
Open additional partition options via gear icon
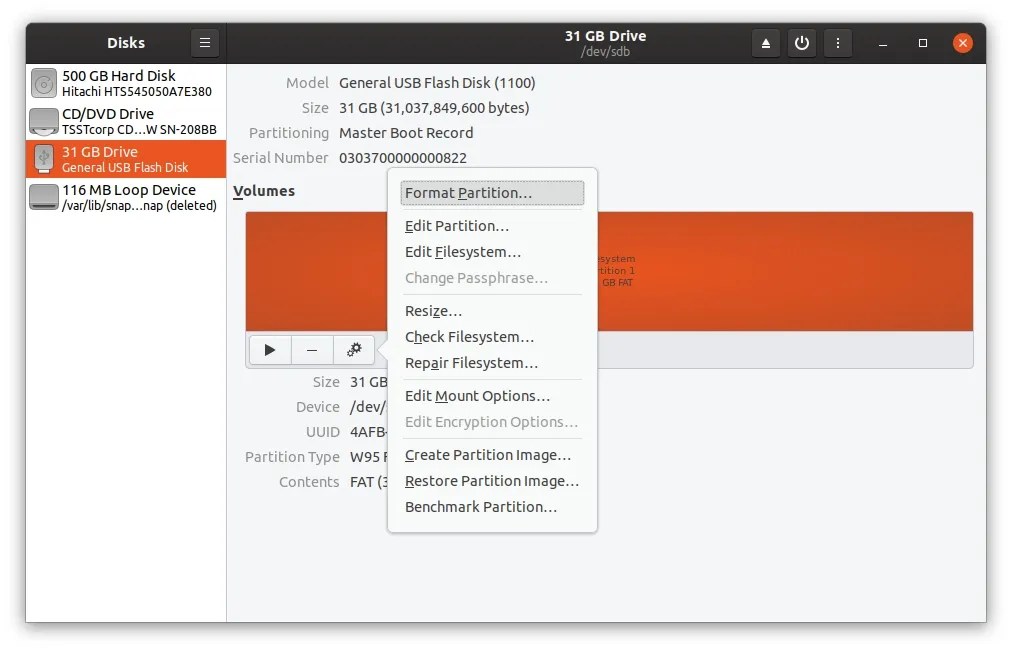[x=353, y=349]
